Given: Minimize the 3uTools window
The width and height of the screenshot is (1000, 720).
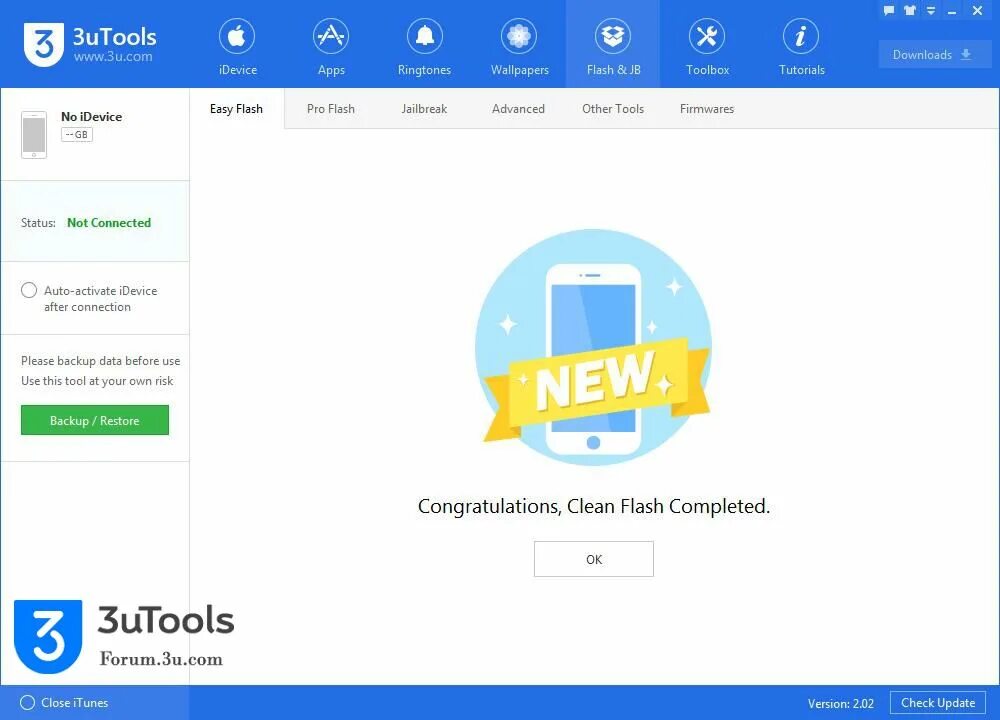Looking at the screenshot, I should point(952,11).
